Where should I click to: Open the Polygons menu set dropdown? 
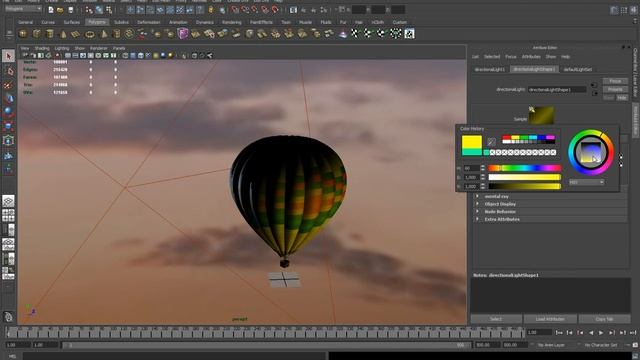pos(23,9)
